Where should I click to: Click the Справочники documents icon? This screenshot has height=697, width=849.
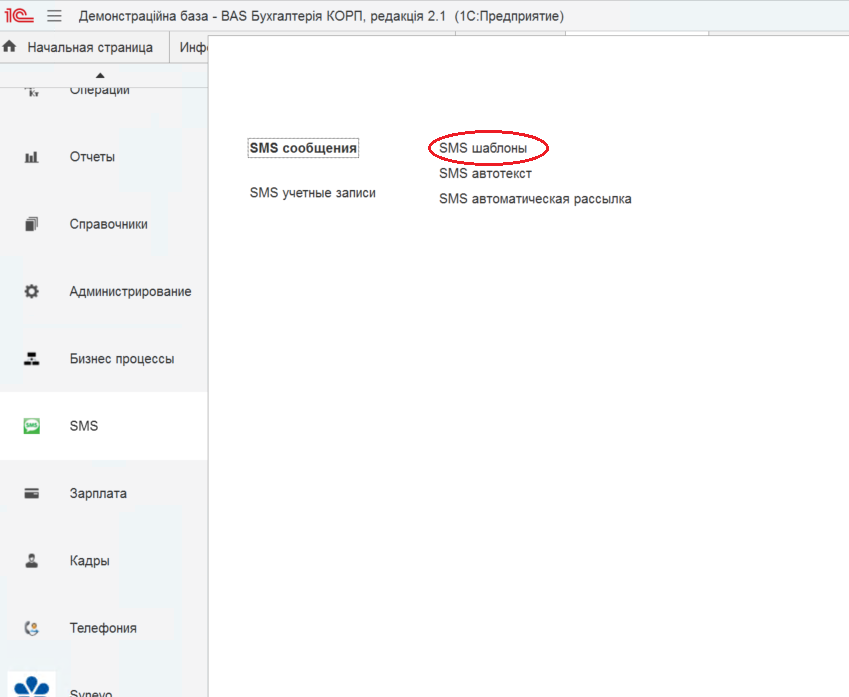point(31,224)
